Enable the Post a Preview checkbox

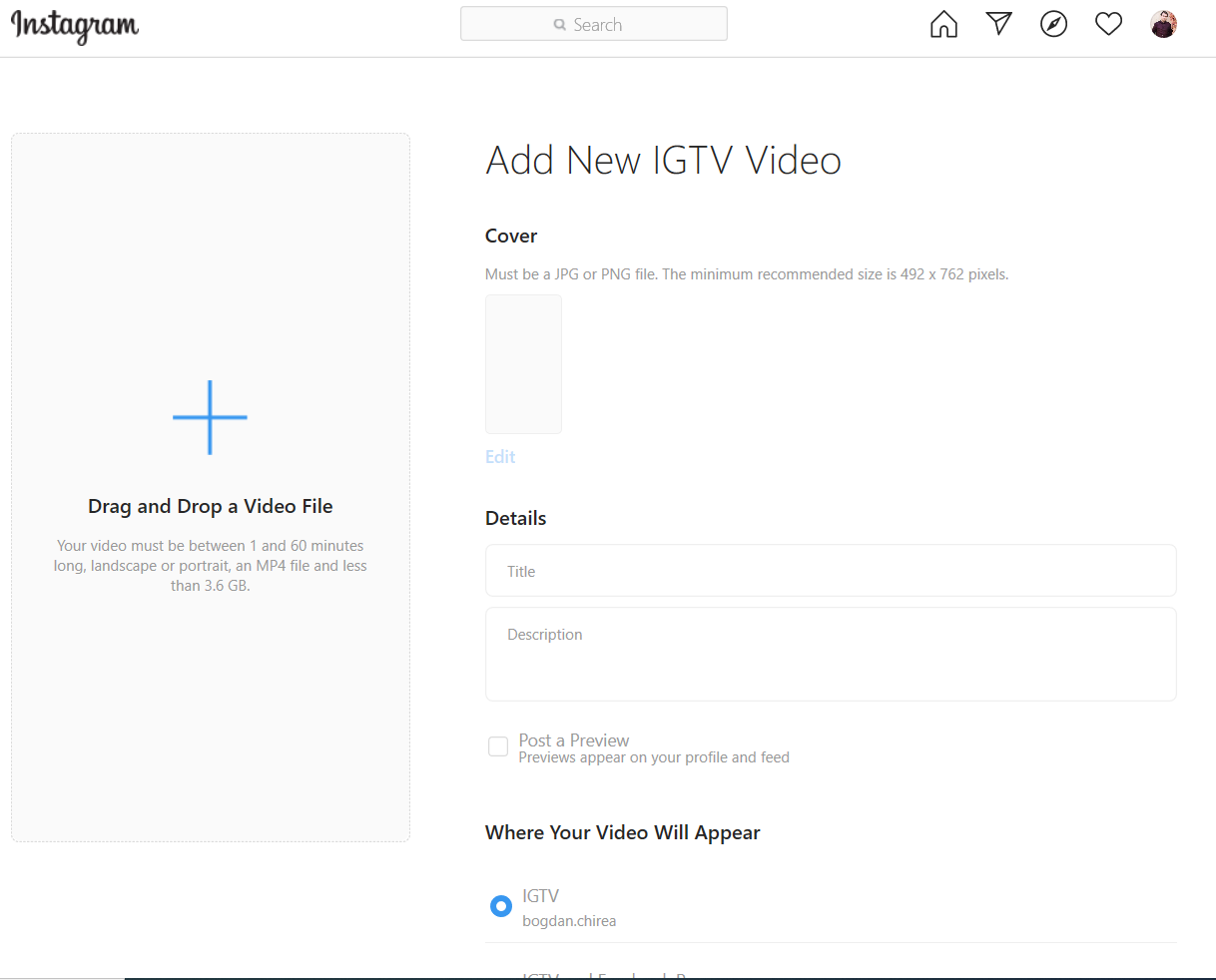[x=498, y=745]
